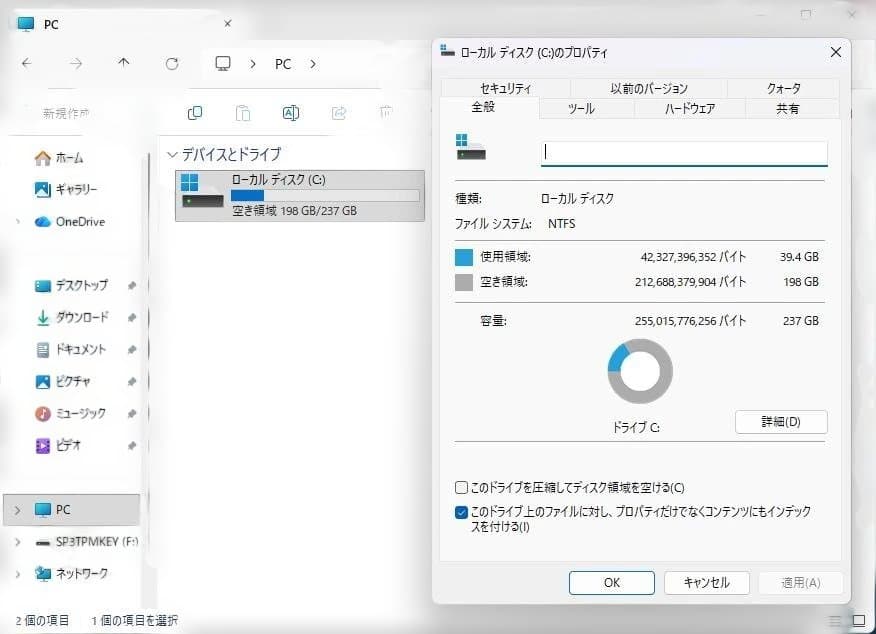Click the drive name input field
Image resolution: width=876 pixels, height=634 pixels.
[685, 152]
